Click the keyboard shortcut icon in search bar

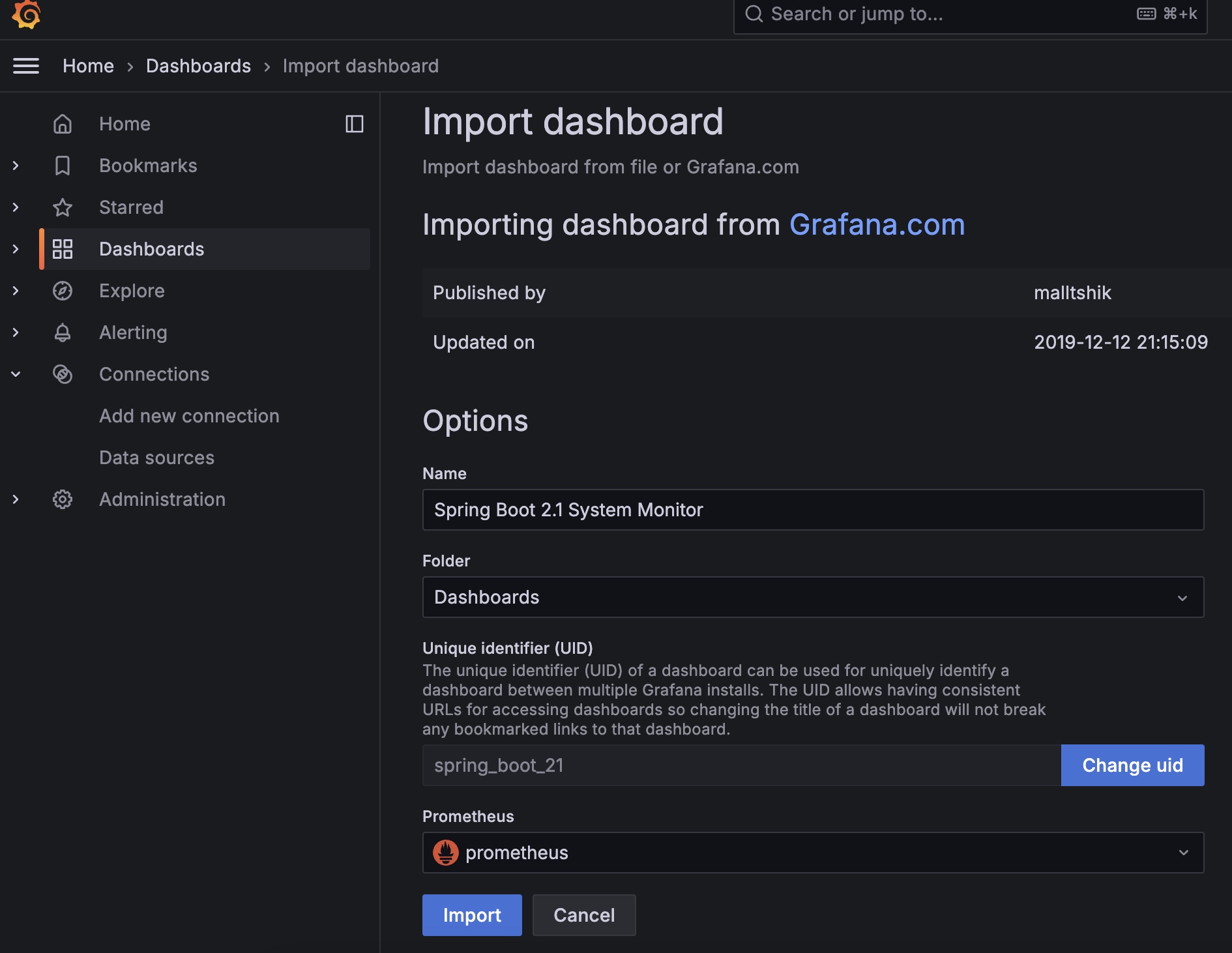(1147, 14)
